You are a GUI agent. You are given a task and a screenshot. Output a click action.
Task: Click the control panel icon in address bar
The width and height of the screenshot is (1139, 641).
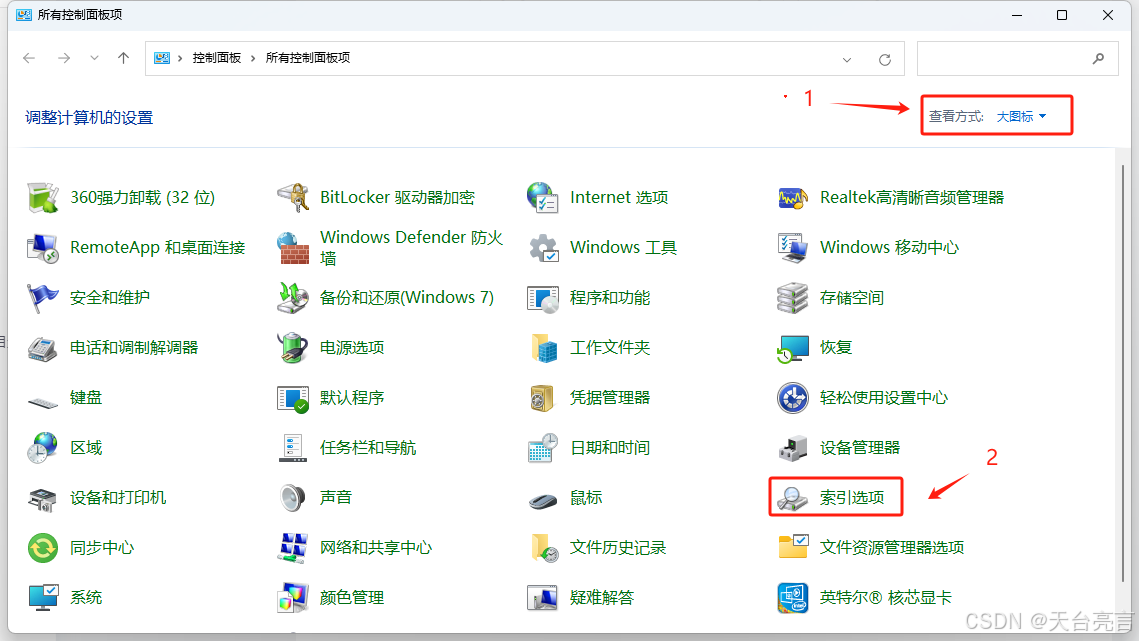(162, 58)
